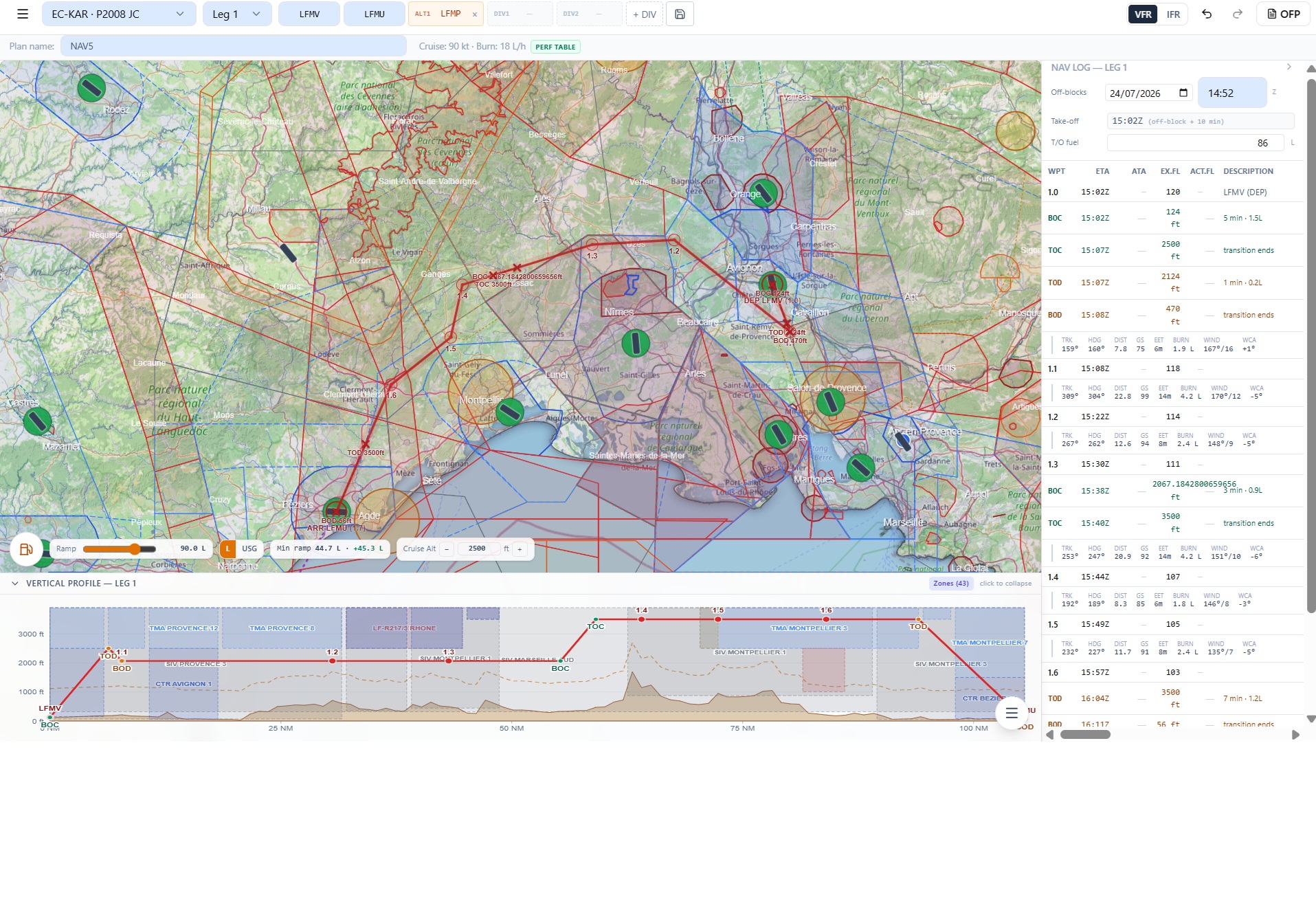The height and width of the screenshot is (897, 1316).
Task: Click the Rodez airport marker on map
Action: tap(91, 87)
